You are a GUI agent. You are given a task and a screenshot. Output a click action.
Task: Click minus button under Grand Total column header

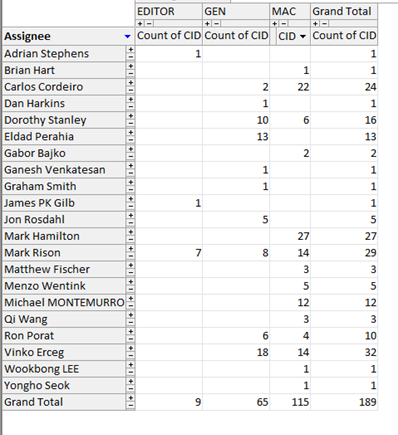(325, 24)
